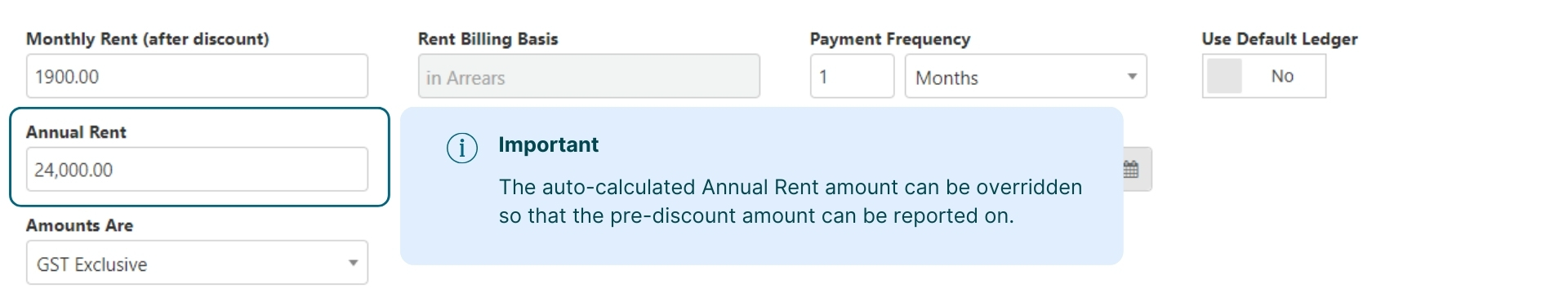This screenshot has height=306, width=1568.
Task: Click the Monthly Rent field showing 1900.00
Action: (x=197, y=77)
